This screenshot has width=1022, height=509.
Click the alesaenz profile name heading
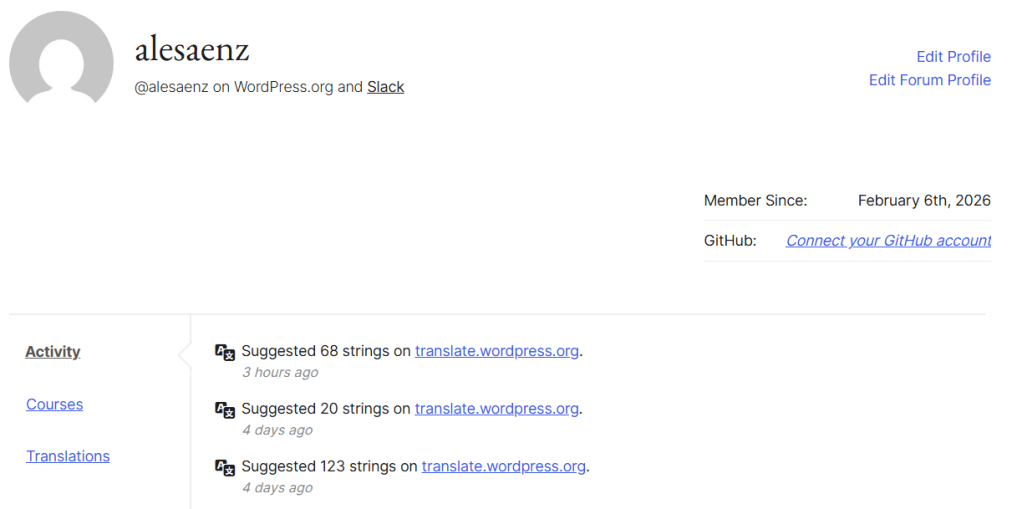[192, 49]
